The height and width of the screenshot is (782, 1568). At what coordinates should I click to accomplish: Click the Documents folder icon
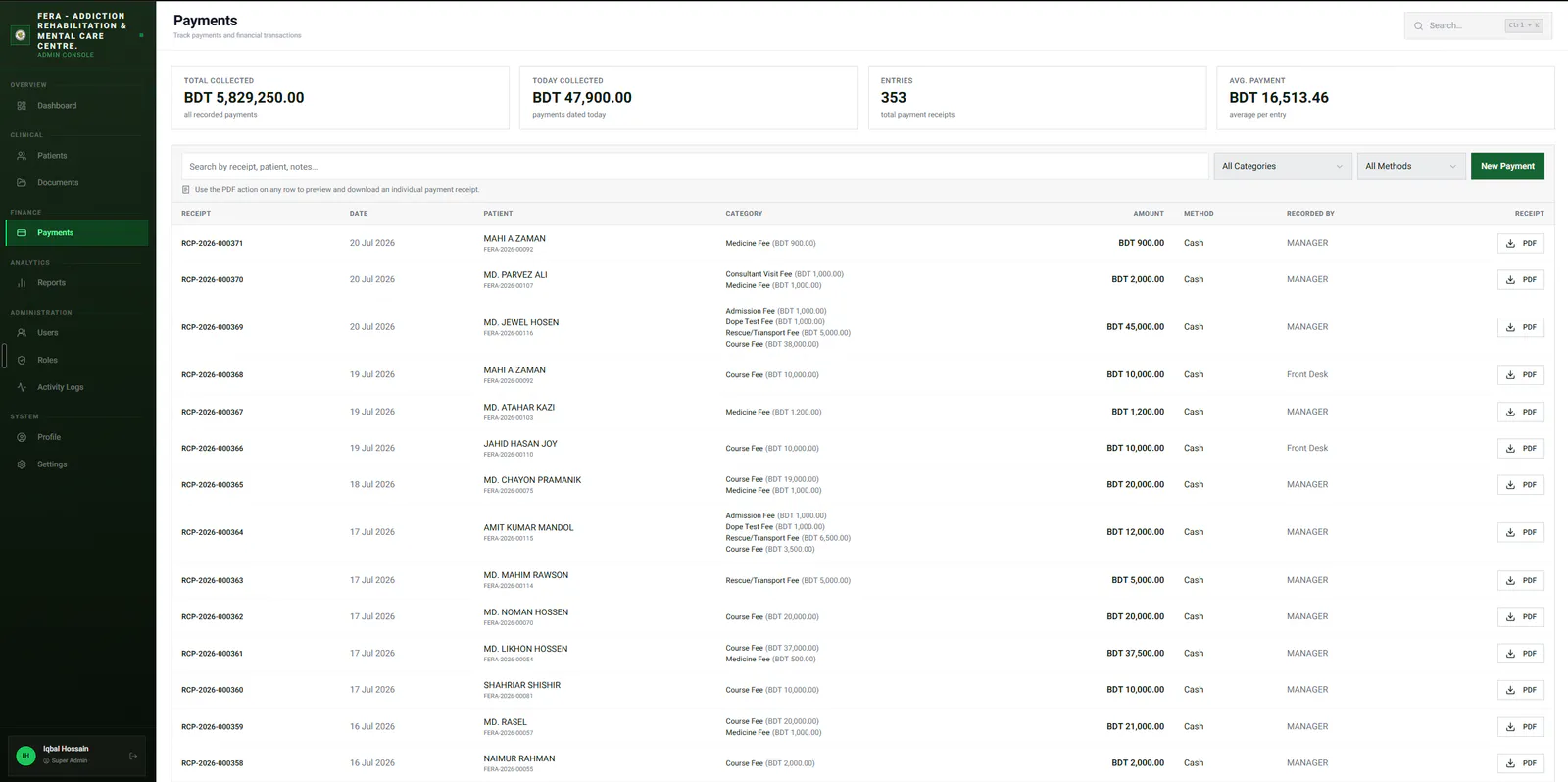pos(22,183)
